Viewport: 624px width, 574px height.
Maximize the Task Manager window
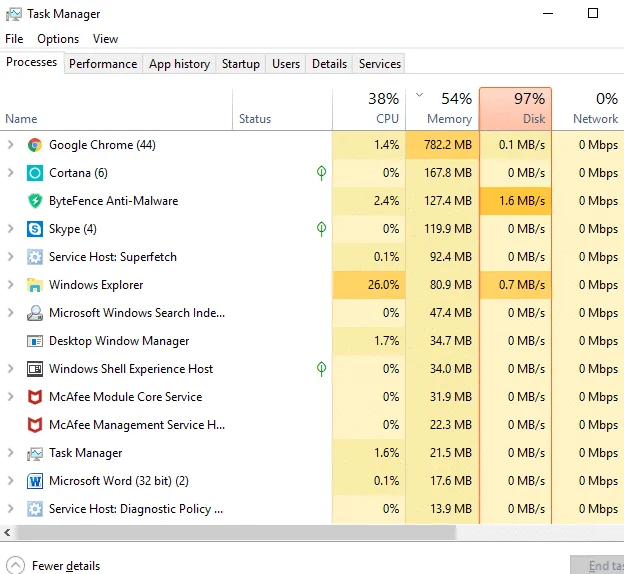tap(593, 14)
